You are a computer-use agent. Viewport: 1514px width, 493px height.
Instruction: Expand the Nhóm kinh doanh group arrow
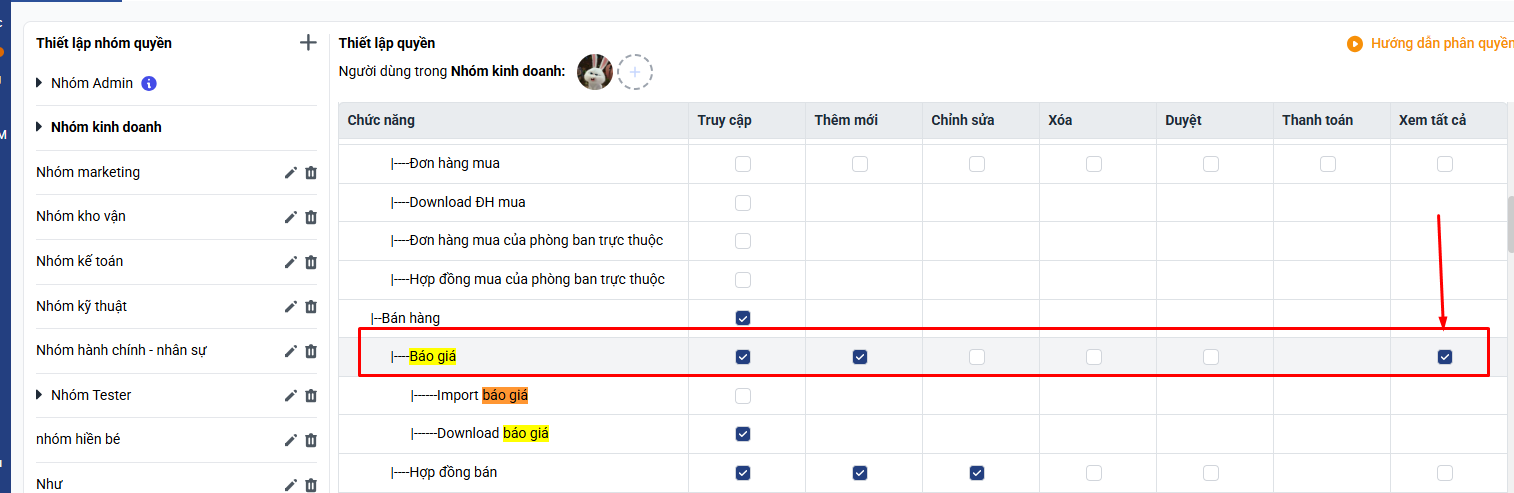(x=40, y=127)
